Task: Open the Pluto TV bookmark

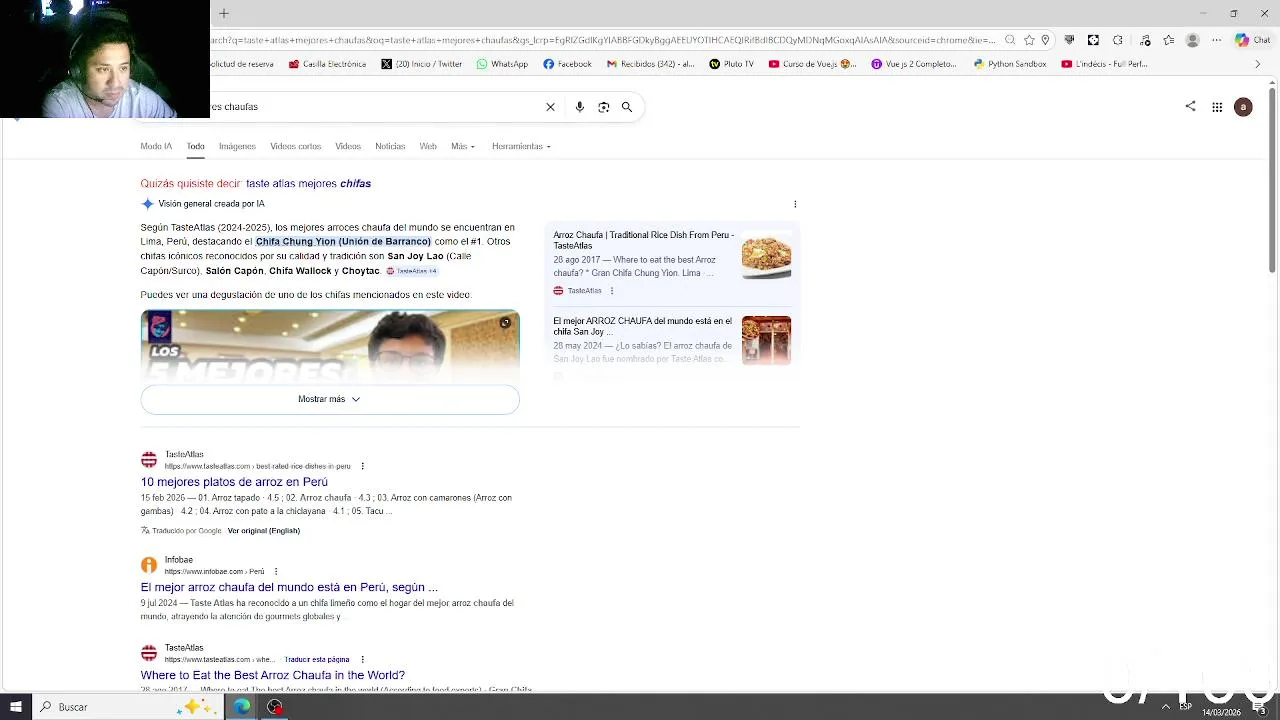Action: [731, 64]
